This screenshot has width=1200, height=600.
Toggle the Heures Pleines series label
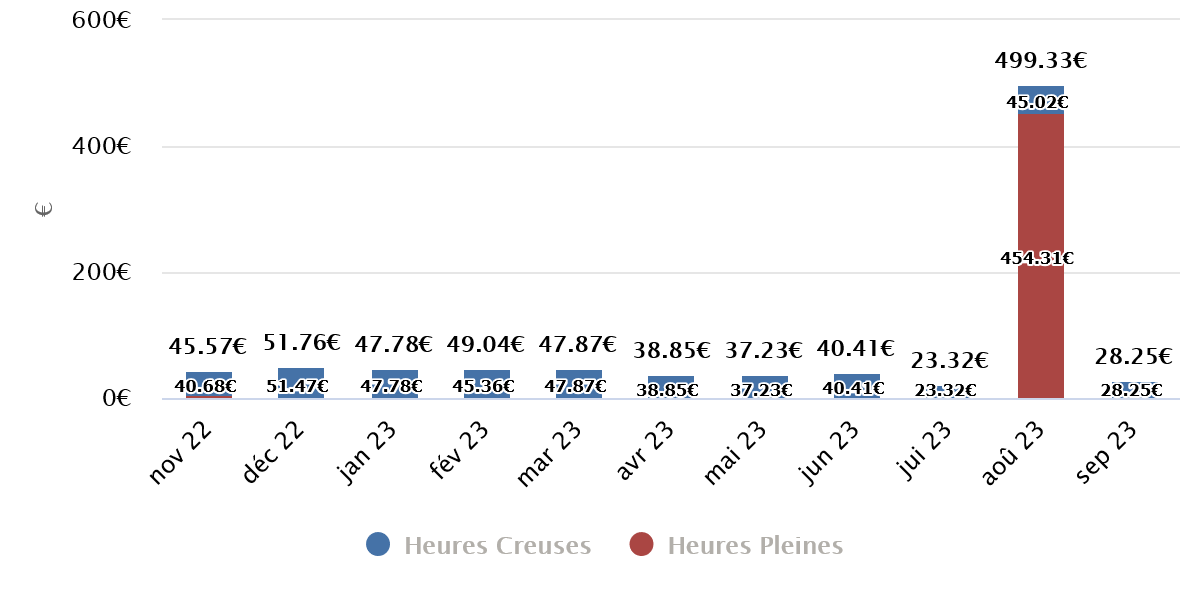pos(754,546)
